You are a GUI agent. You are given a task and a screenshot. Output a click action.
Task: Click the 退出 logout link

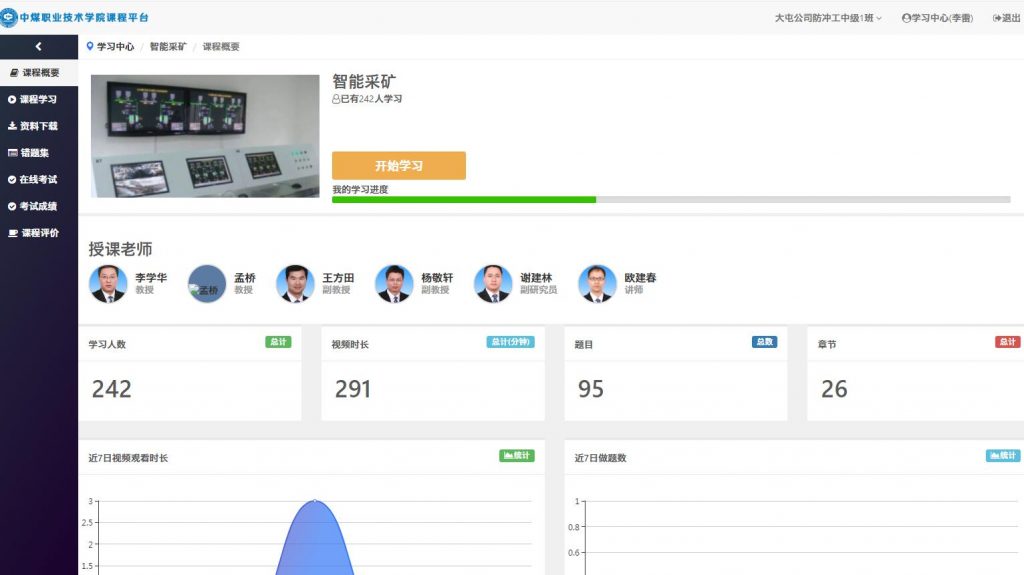pos(1006,18)
